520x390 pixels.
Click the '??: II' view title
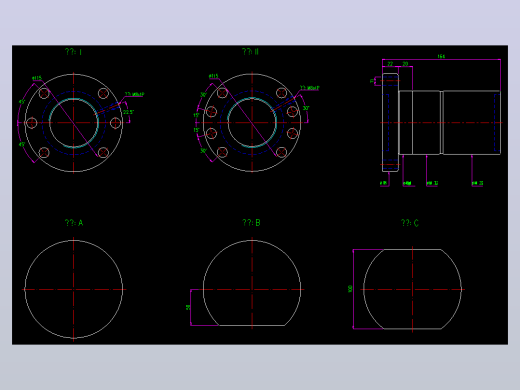click(x=250, y=52)
